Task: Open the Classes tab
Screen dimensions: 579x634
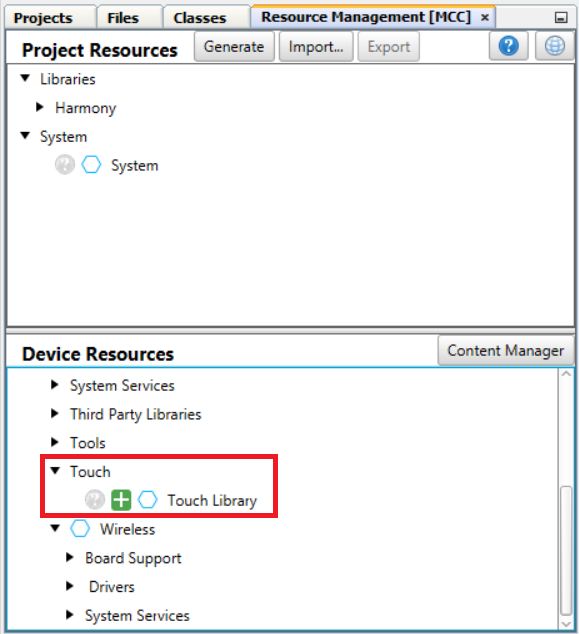Action: pos(200,18)
